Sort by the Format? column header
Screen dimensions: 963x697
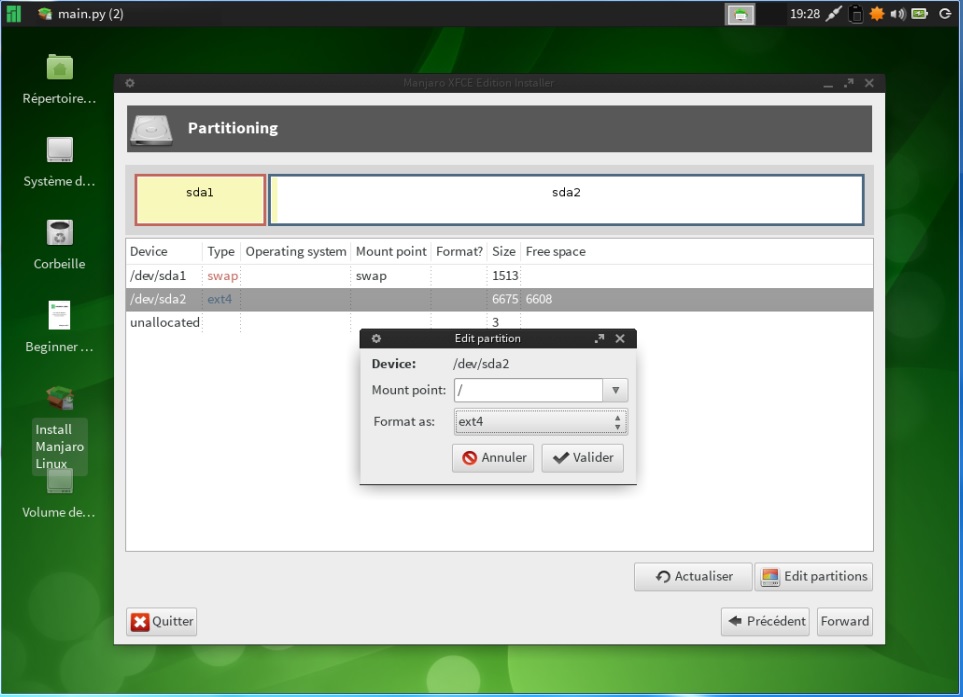point(459,252)
